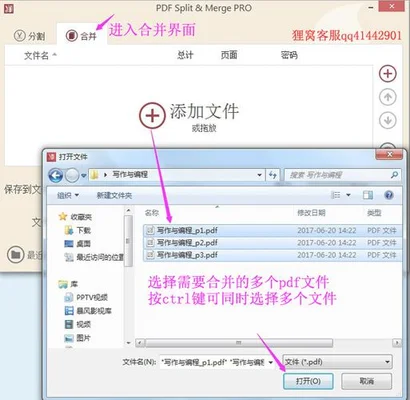Click the 取消 button
Viewport: 410px width, 400px height.
point(366,381)
